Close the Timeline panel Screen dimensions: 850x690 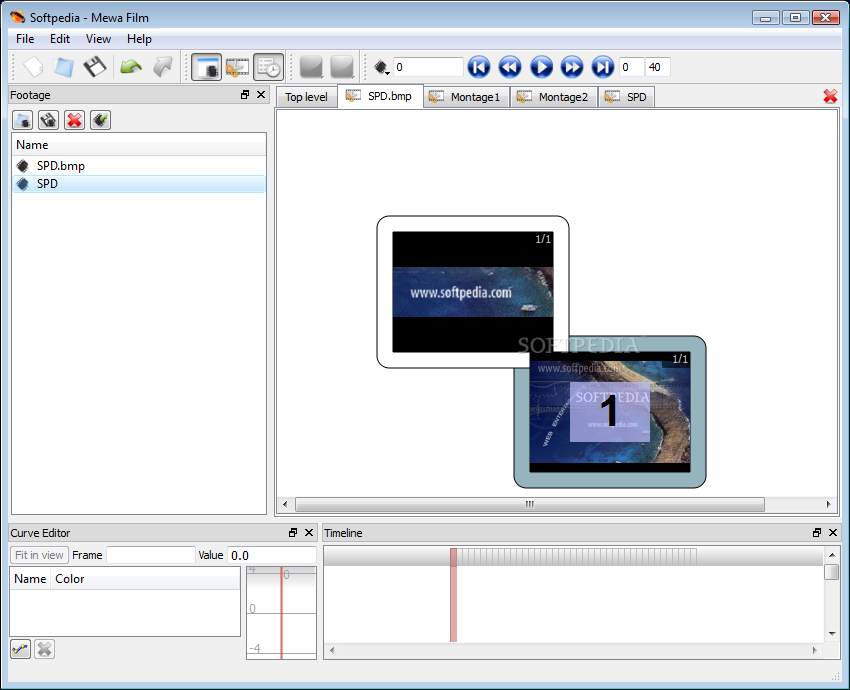(x=833, y=533)
